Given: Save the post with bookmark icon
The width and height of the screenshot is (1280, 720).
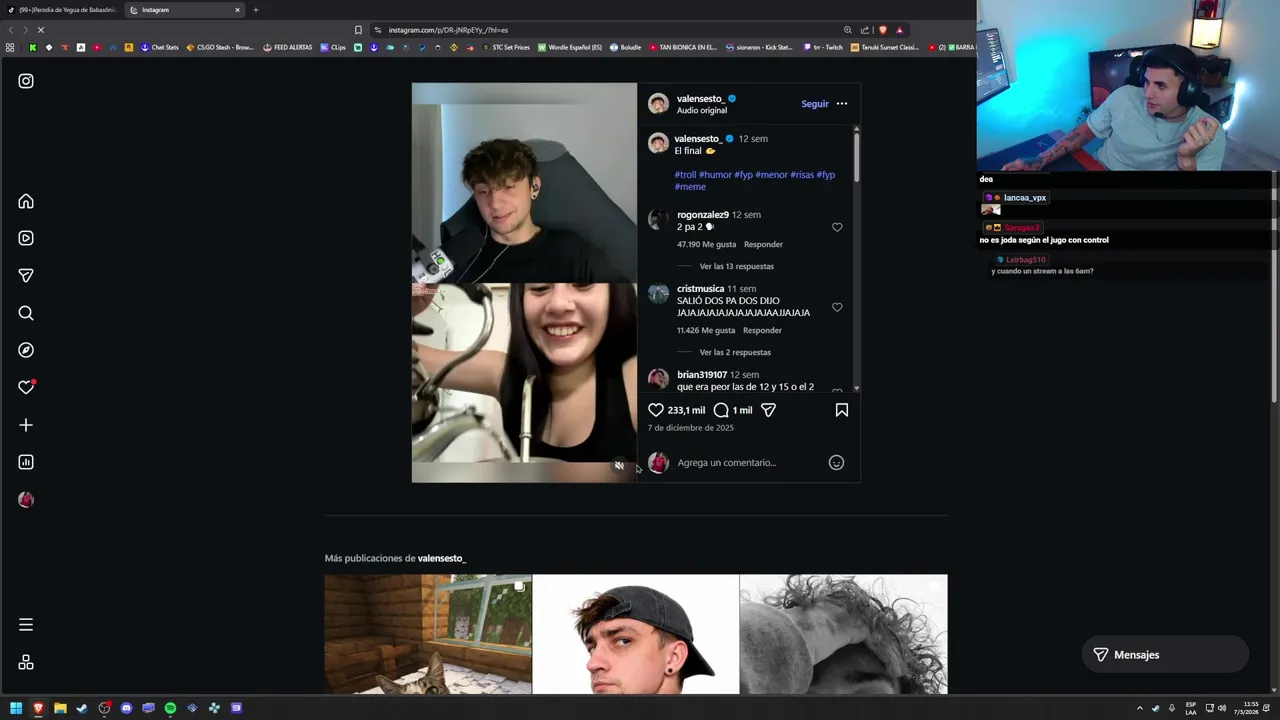Looking at the screenshot, I should [842, 410].
